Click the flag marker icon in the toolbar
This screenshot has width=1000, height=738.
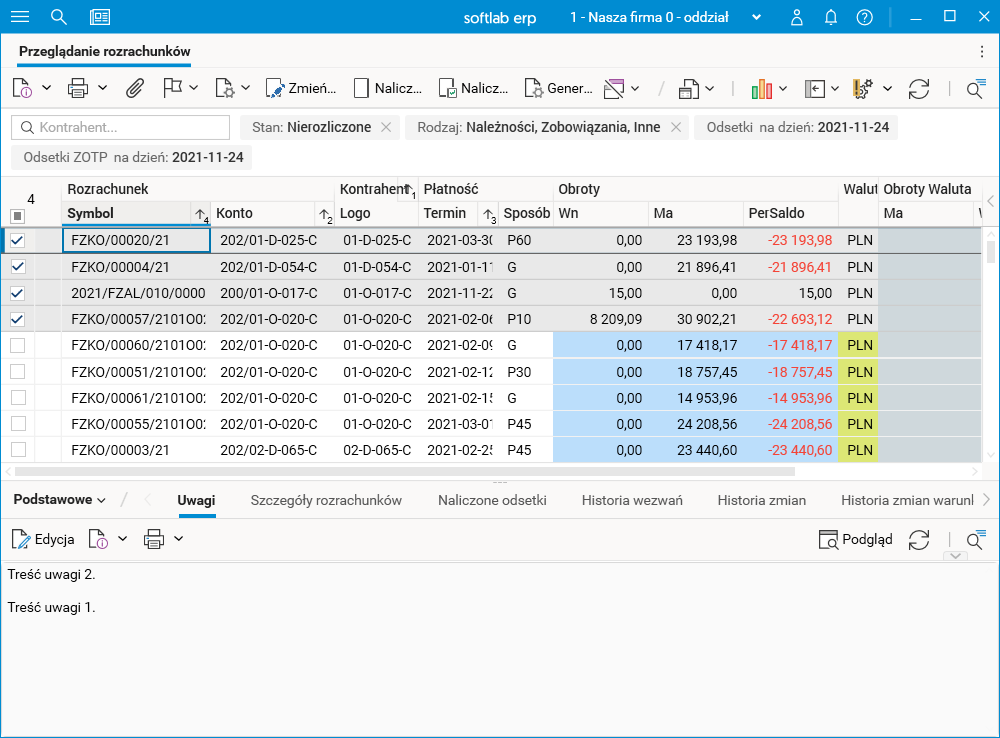point(172,89)
